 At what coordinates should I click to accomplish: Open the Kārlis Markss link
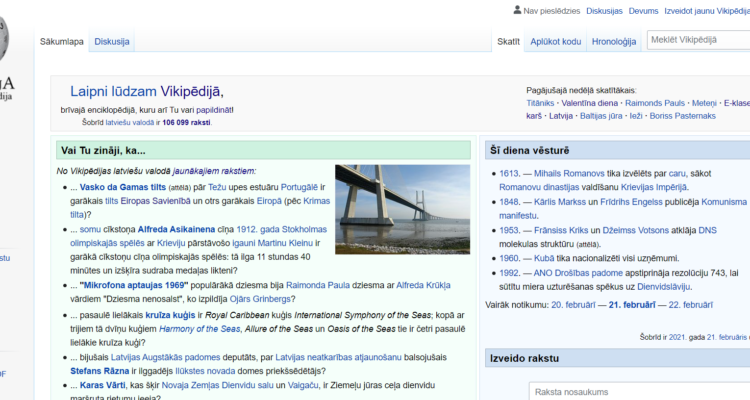560,202
